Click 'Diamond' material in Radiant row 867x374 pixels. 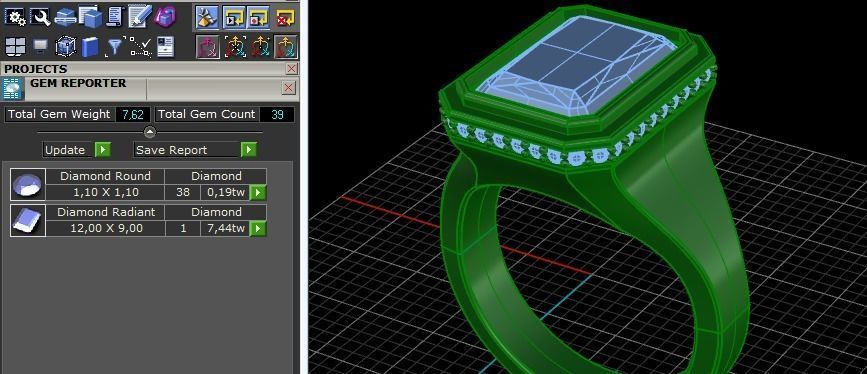(x=216, y=212)
